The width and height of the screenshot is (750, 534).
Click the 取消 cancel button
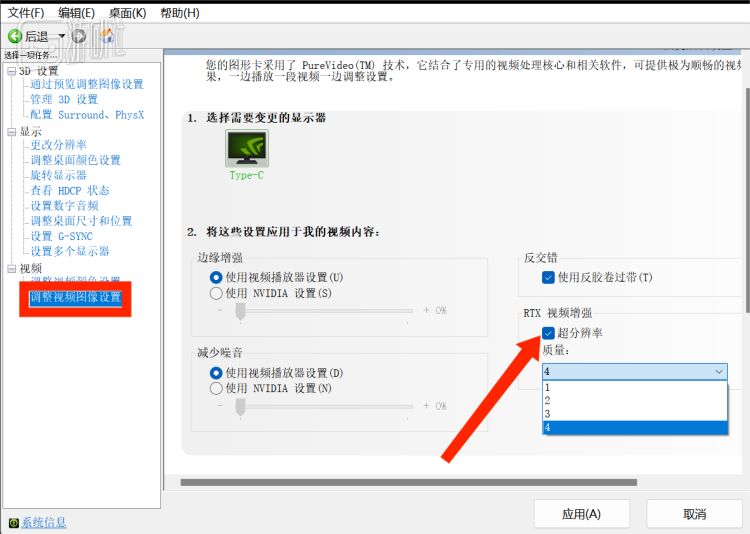click(x=695, y=514)
